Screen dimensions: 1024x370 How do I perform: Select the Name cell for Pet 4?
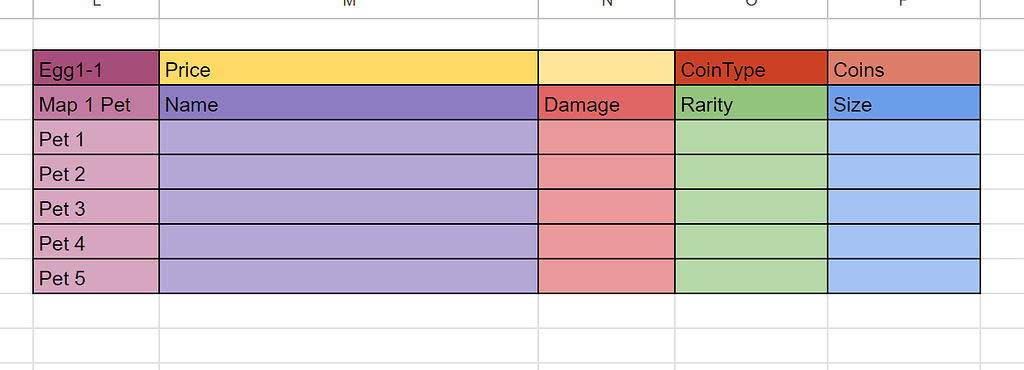[349, 242]
